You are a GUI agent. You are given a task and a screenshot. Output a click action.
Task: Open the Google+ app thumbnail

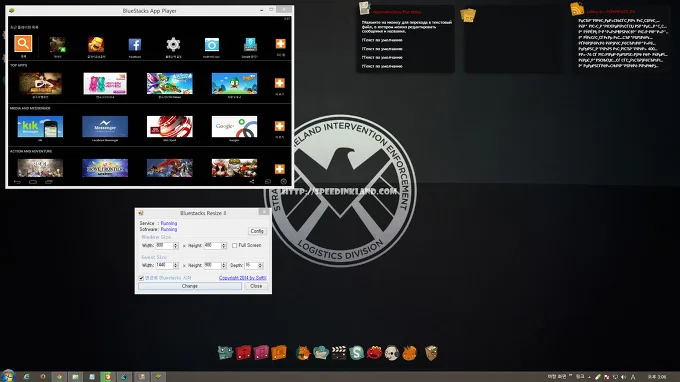[234, 127]
